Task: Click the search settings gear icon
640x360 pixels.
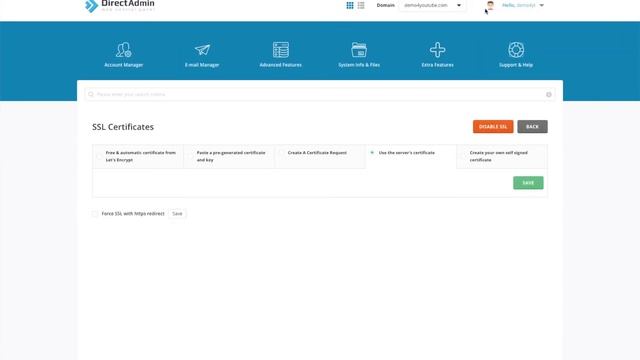Action: click(x=549, y=94)
